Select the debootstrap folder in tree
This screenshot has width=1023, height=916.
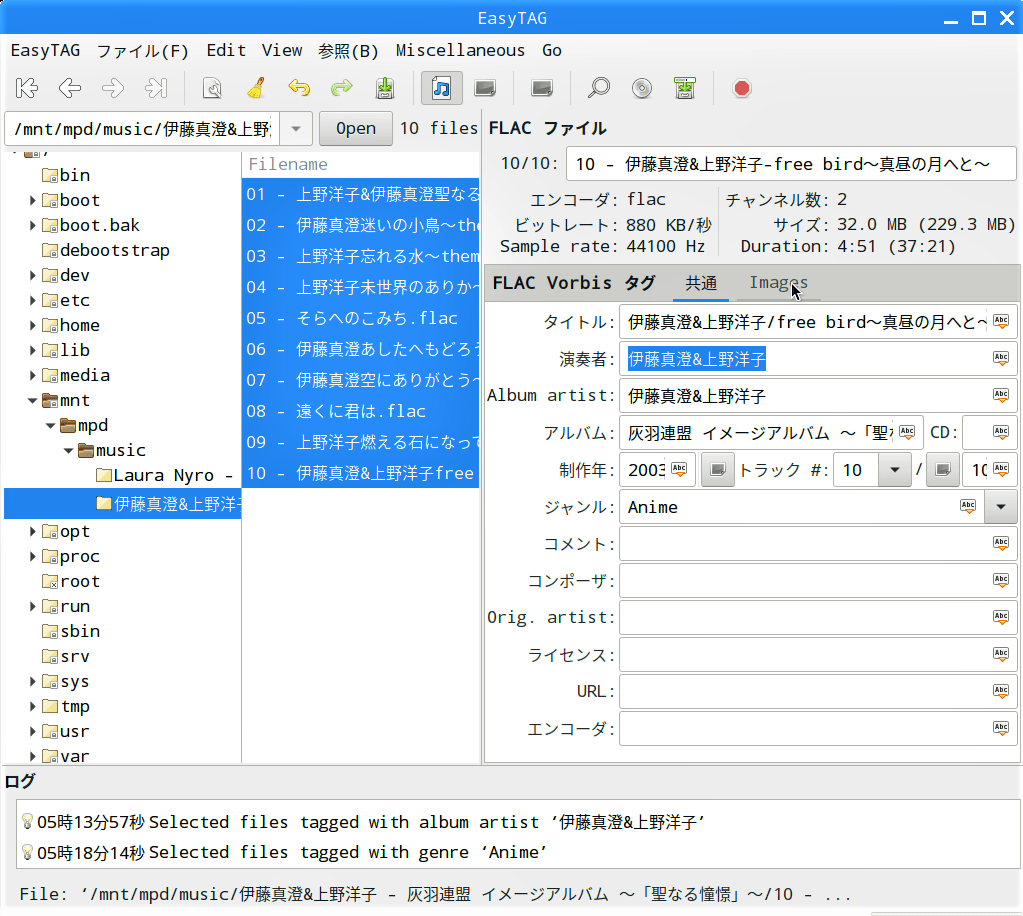click(114, 251)
